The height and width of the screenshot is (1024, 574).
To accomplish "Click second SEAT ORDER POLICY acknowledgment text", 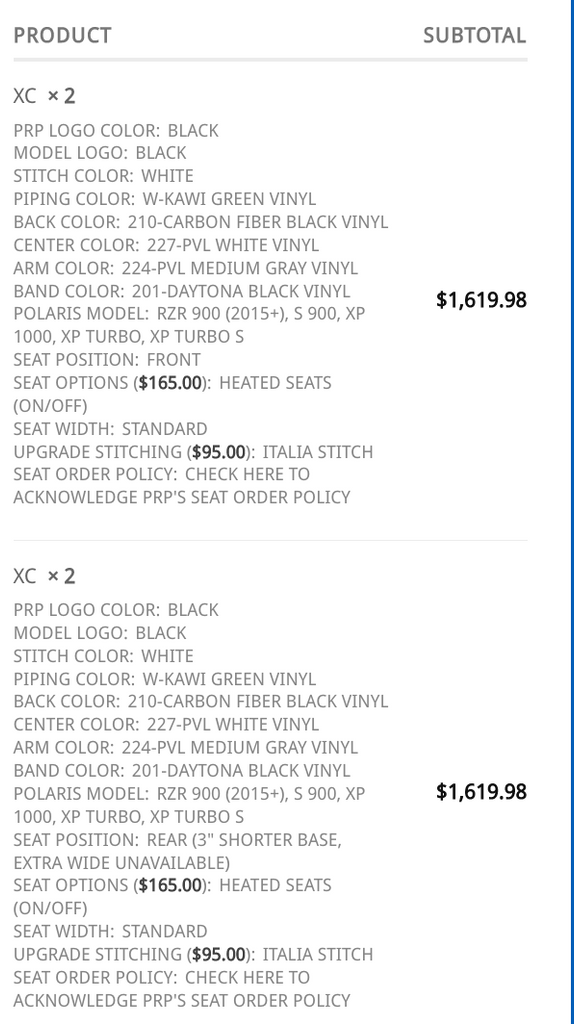I will (182, 989).
